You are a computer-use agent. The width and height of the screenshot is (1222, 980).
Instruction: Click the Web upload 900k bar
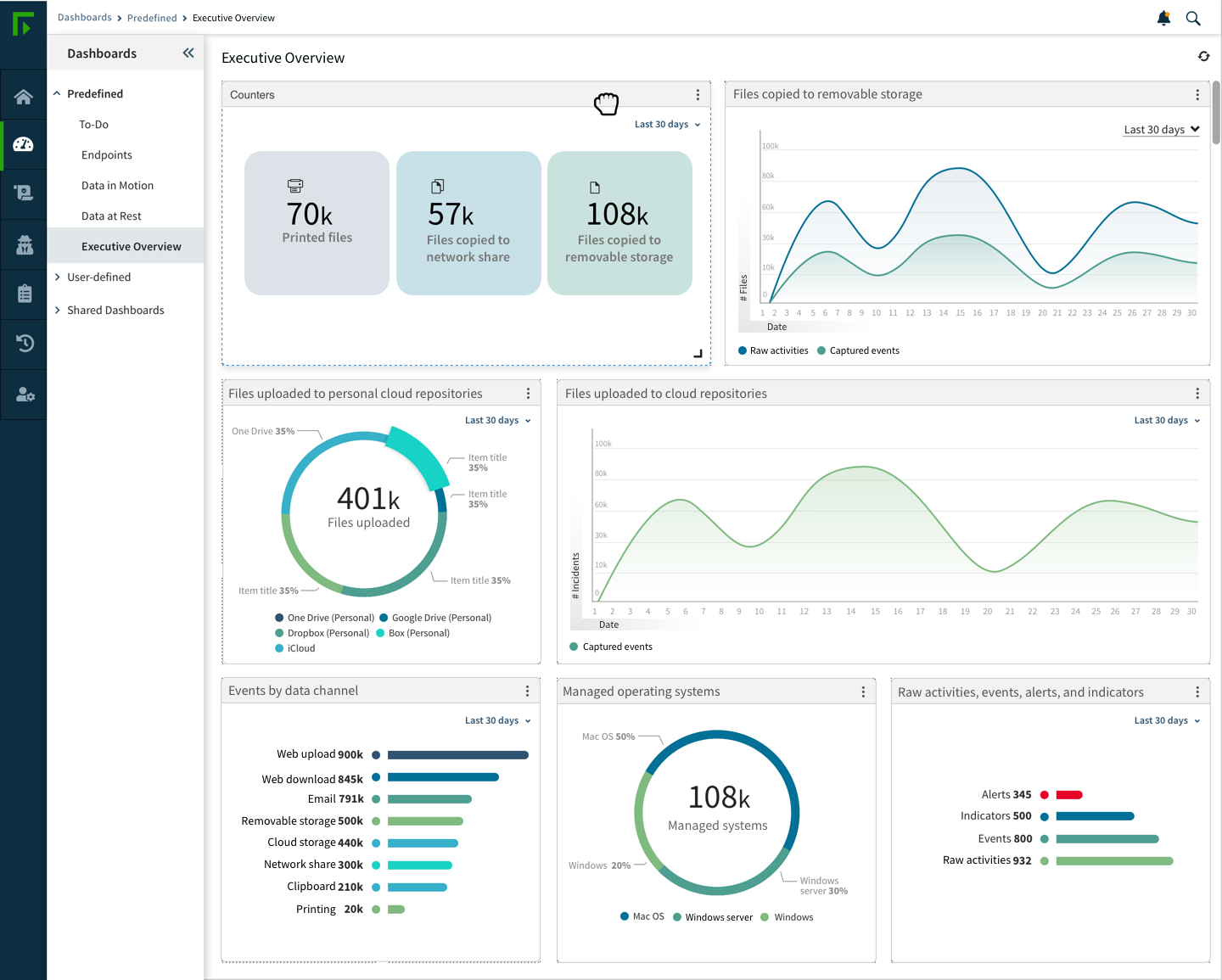click(x=458, y=755)
